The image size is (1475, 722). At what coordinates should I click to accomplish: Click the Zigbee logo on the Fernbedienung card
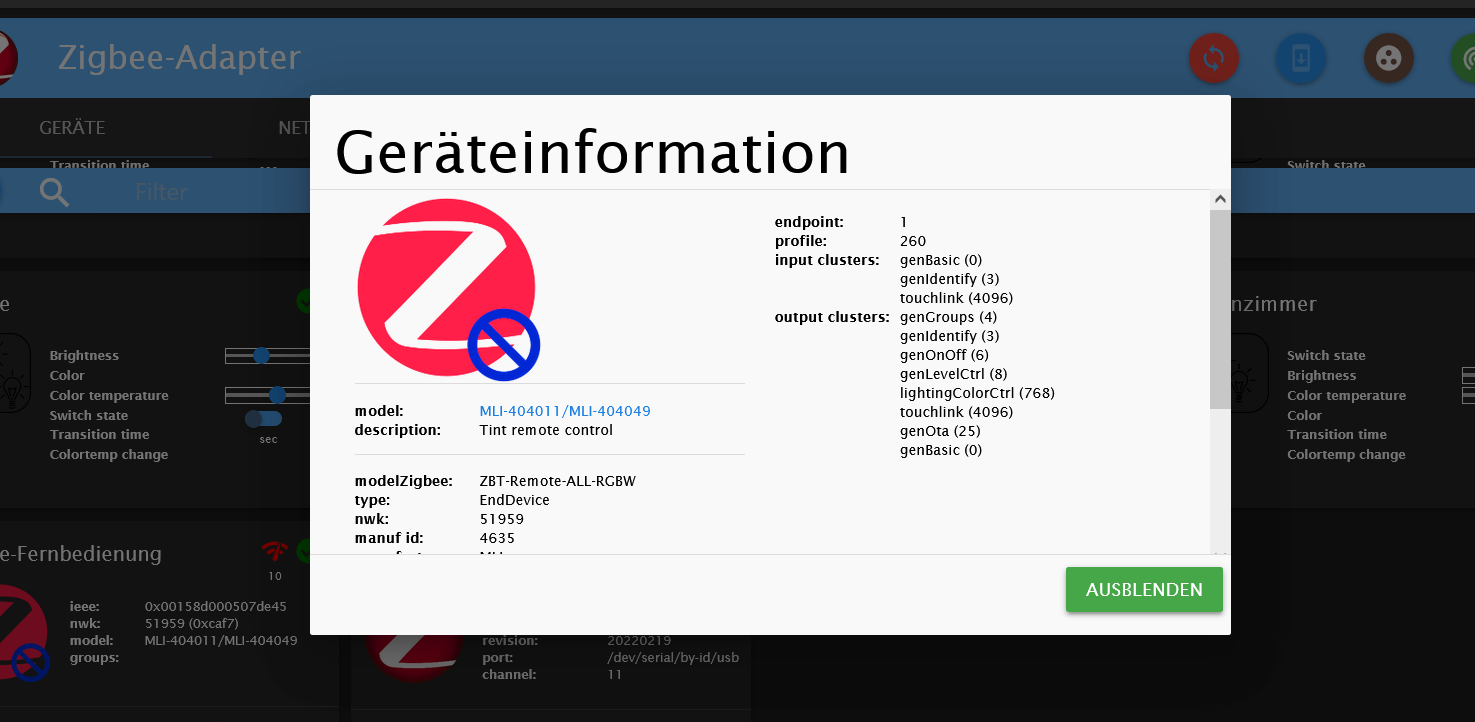(24, 634)
